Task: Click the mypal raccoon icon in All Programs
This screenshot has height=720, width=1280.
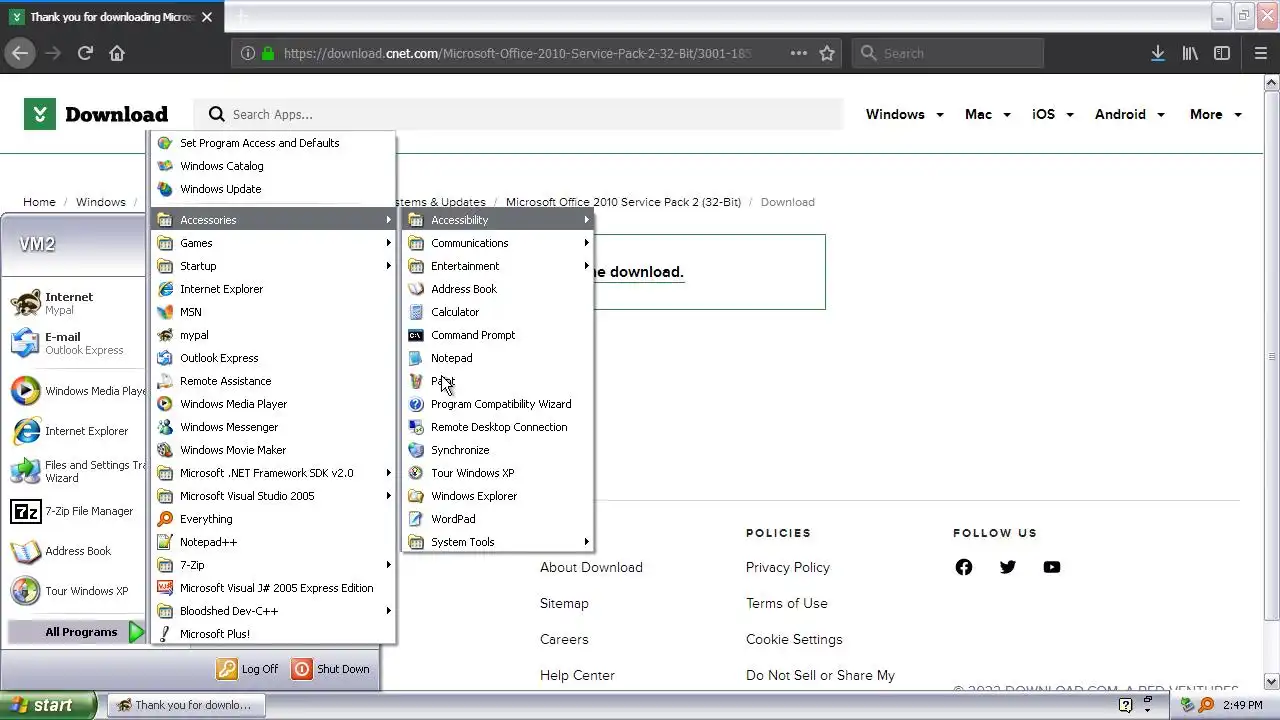Action: (165, 335)
